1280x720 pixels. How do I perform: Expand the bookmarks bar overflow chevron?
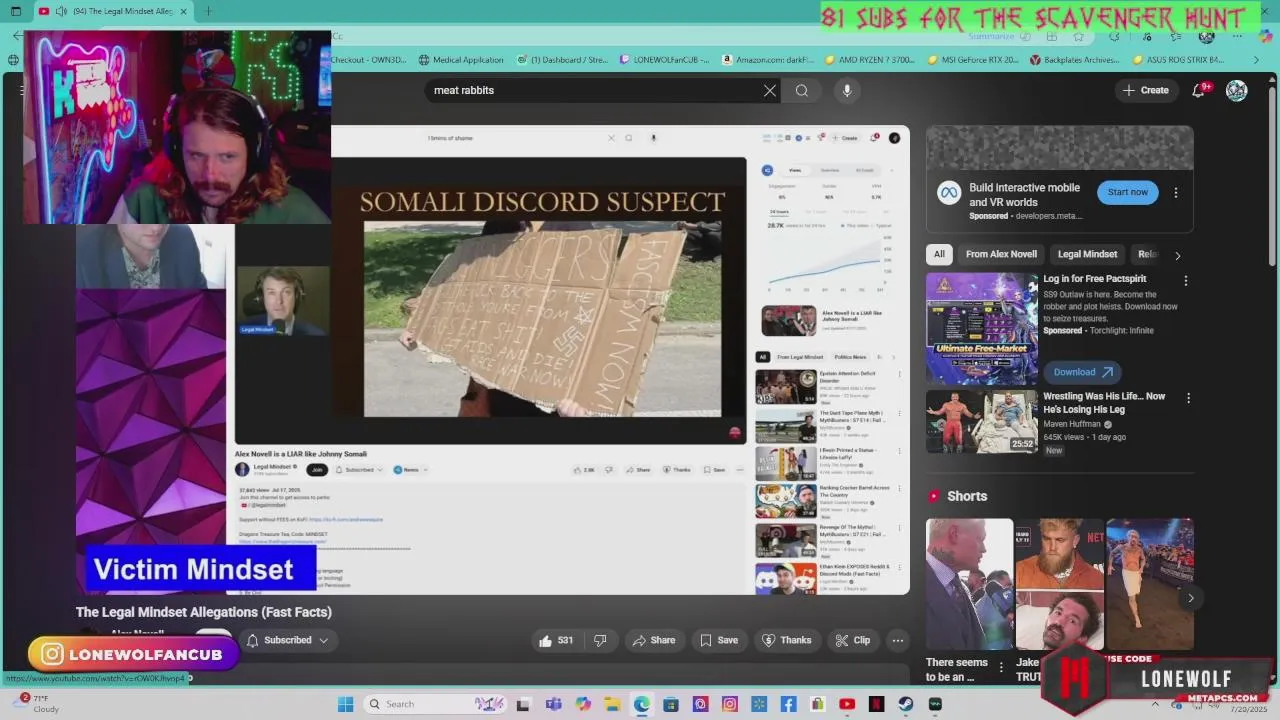click(x=1256, y=60)
